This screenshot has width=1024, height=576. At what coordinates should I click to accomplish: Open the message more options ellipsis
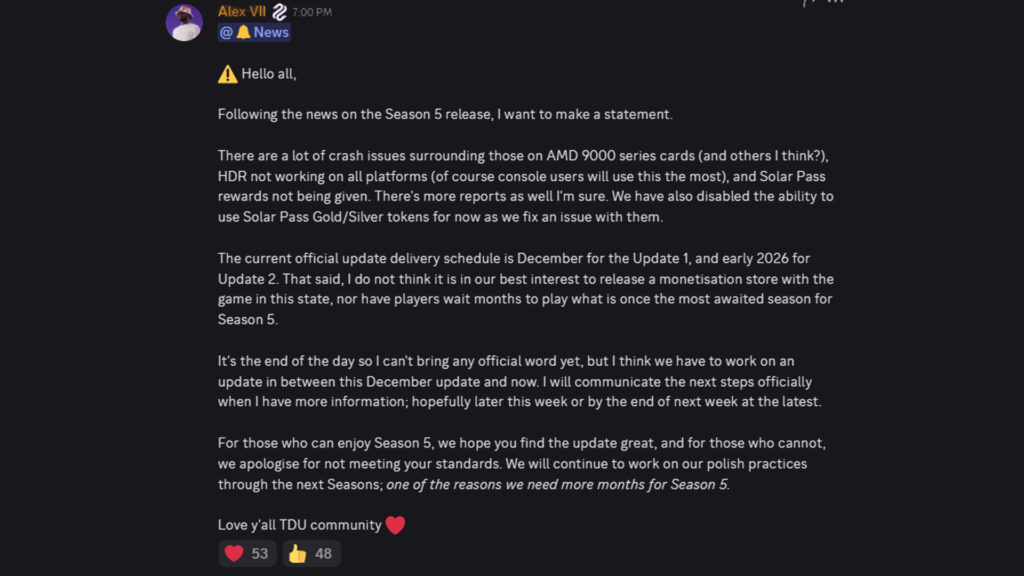pyautogui.click(x=836, y=3)
